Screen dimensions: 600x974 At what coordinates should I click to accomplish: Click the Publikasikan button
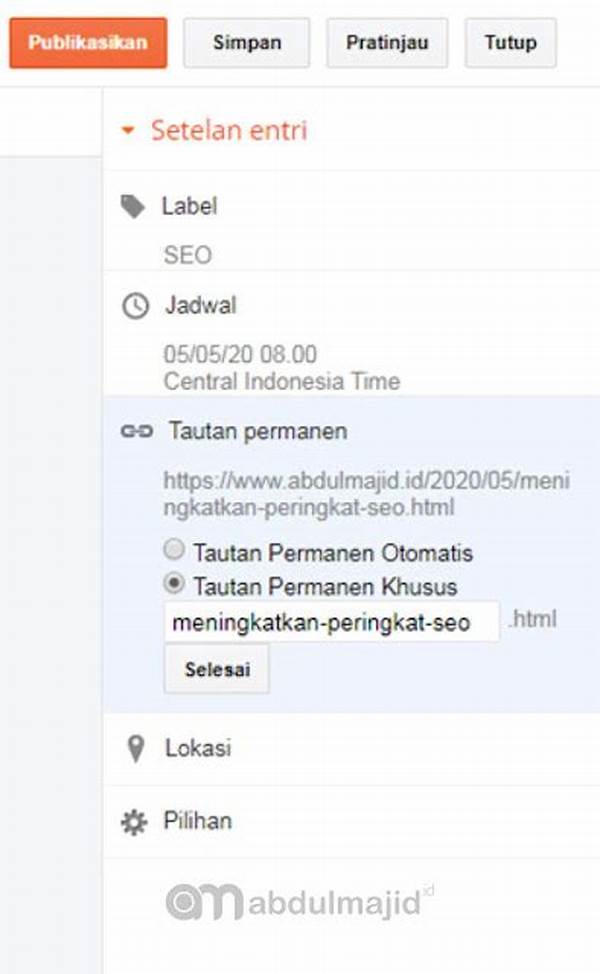tap(88, 43)
